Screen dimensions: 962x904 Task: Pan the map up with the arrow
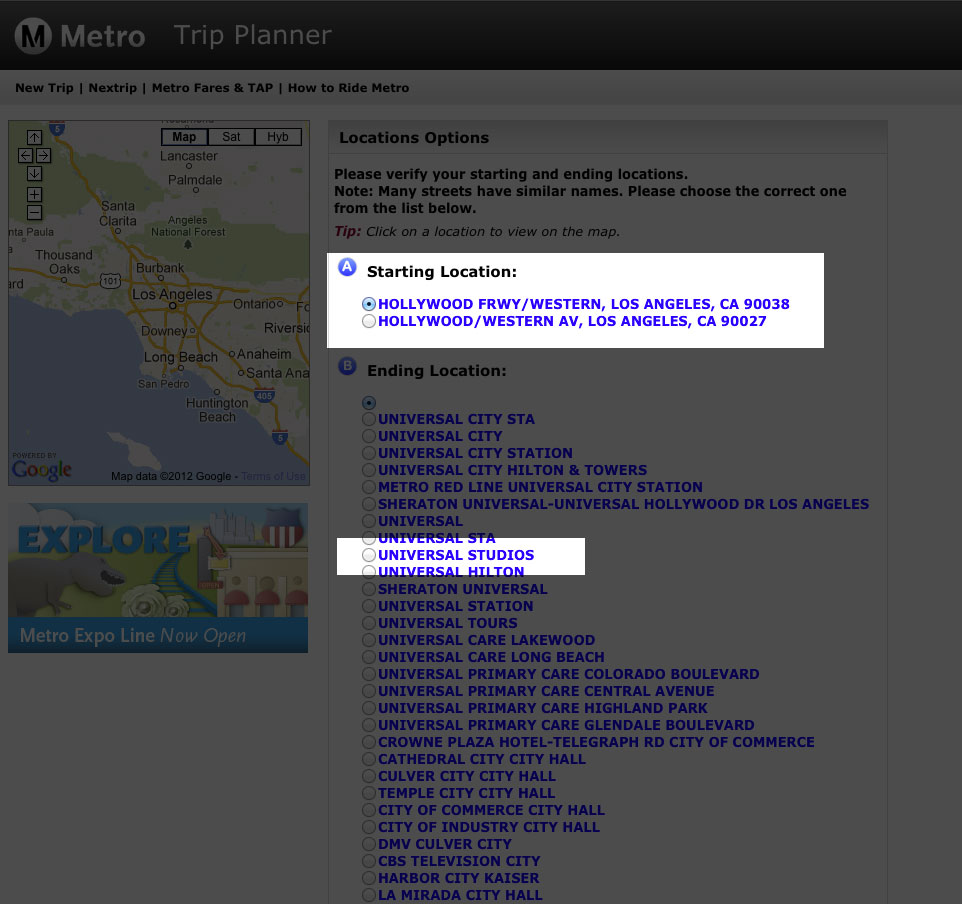[x=34, y=137]
